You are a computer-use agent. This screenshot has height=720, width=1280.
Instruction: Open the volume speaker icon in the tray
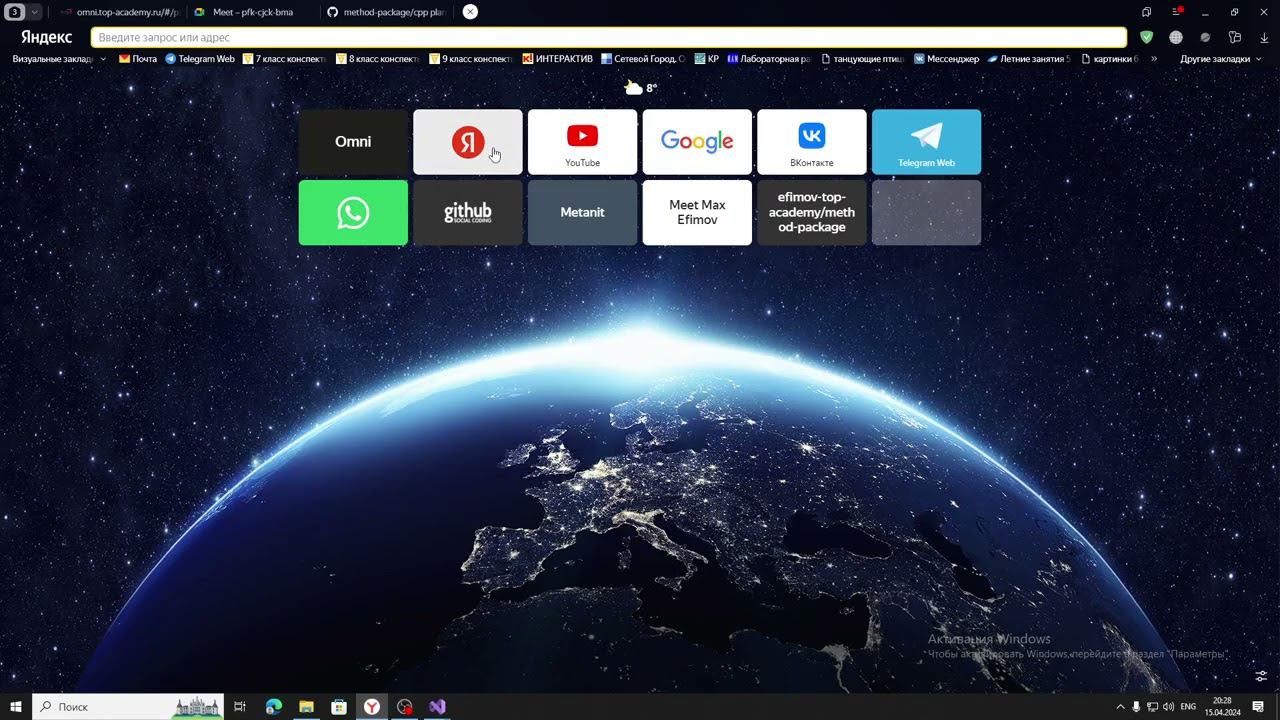[1169, 707]
